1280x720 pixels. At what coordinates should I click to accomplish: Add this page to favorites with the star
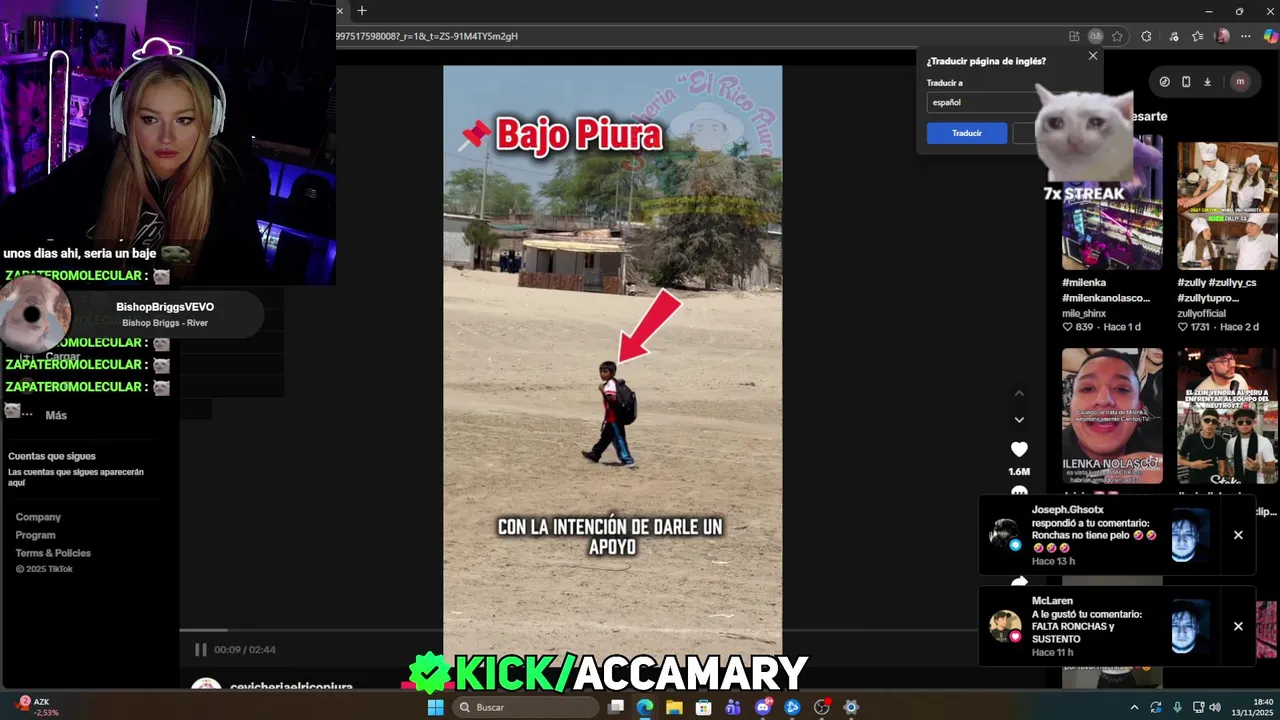pos(1117,36)
